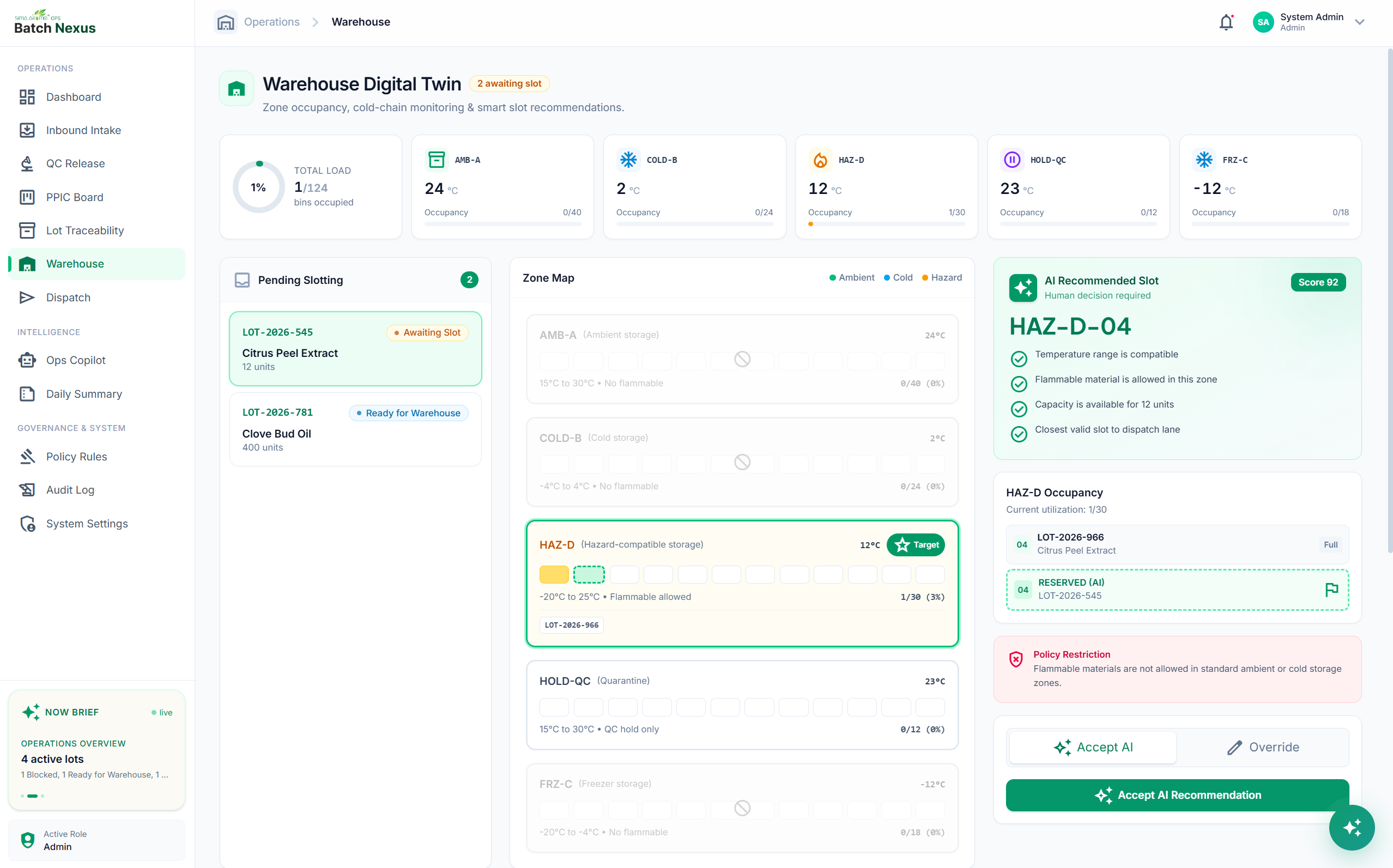Image resolution: width=1393 pixels, height=868 pixels.
Task: Click Pending Slotting count badge
Action: 469,280
